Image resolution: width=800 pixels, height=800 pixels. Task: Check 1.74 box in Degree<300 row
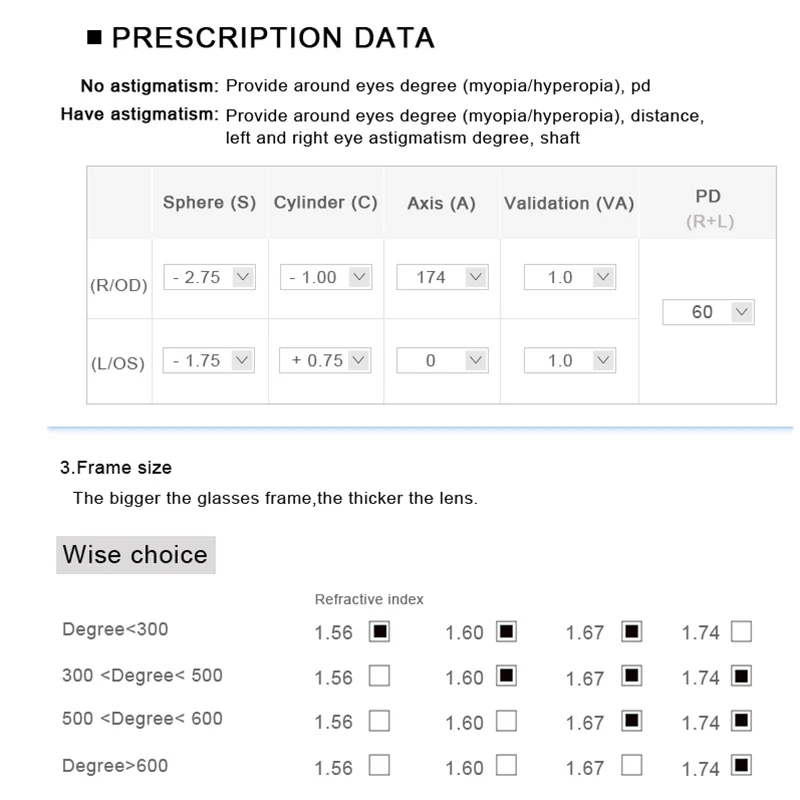pos(741,631)
